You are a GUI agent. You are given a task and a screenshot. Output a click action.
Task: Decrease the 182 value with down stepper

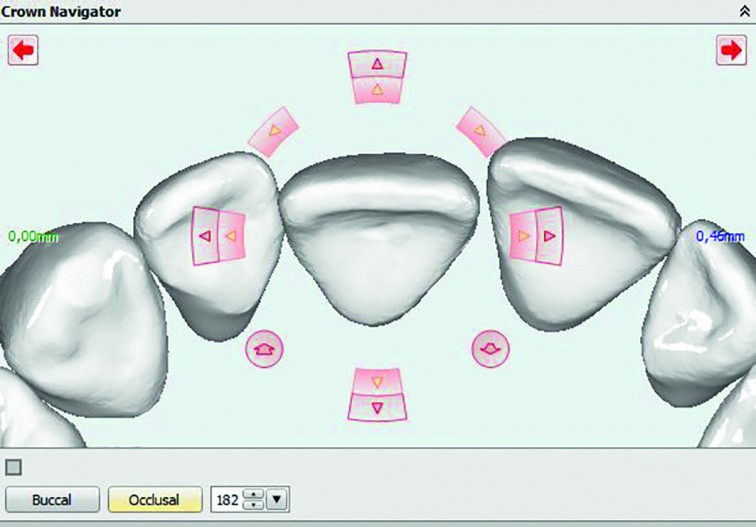pyautogui.click(x=254, y=505)
